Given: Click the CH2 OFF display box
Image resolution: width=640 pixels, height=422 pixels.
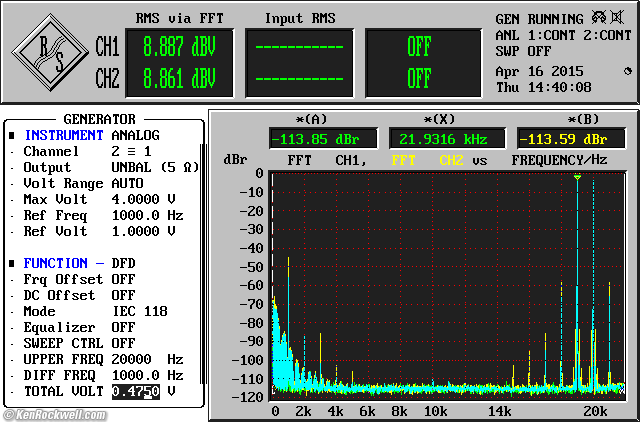Looking at the screenshot, I should pos(419,79).
